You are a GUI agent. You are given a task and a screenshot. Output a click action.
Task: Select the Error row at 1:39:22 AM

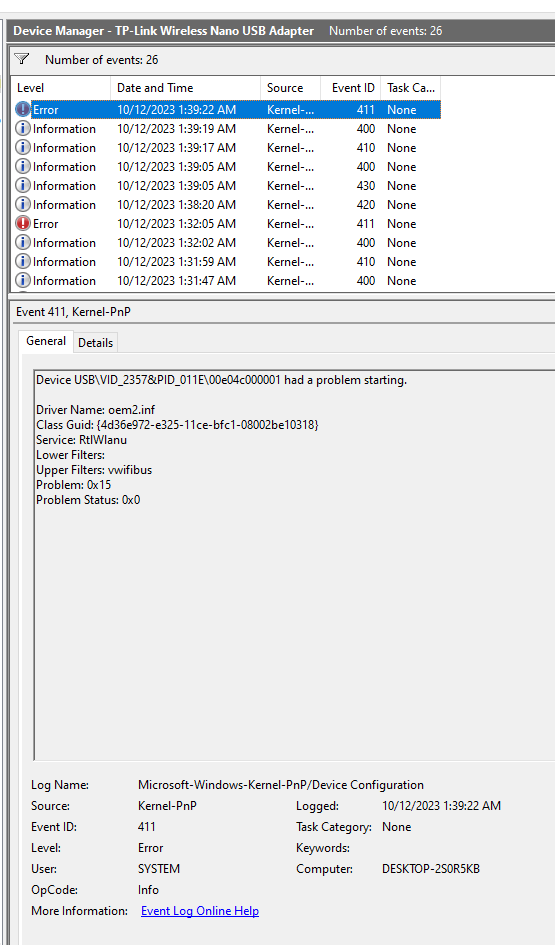point(228,110)
